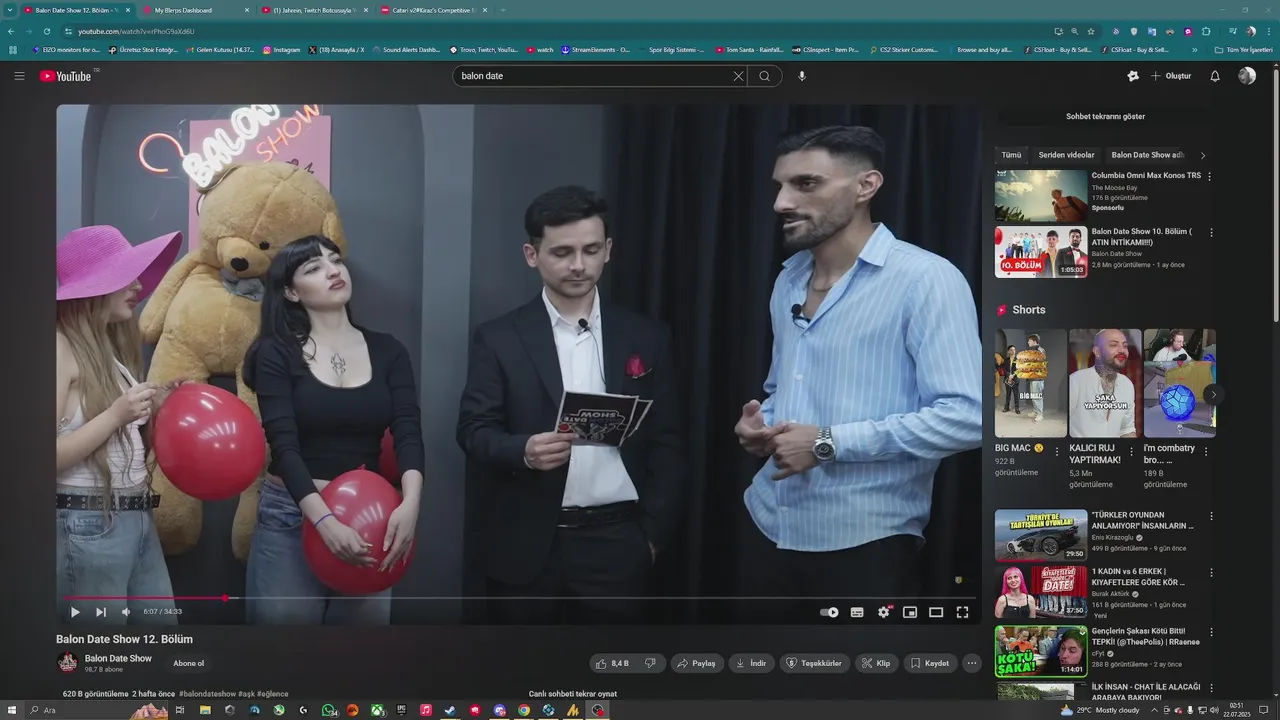1280x720 pixels.
Task: Open WhatsApp from the Windows taskbar
Action: click(329, 710)
